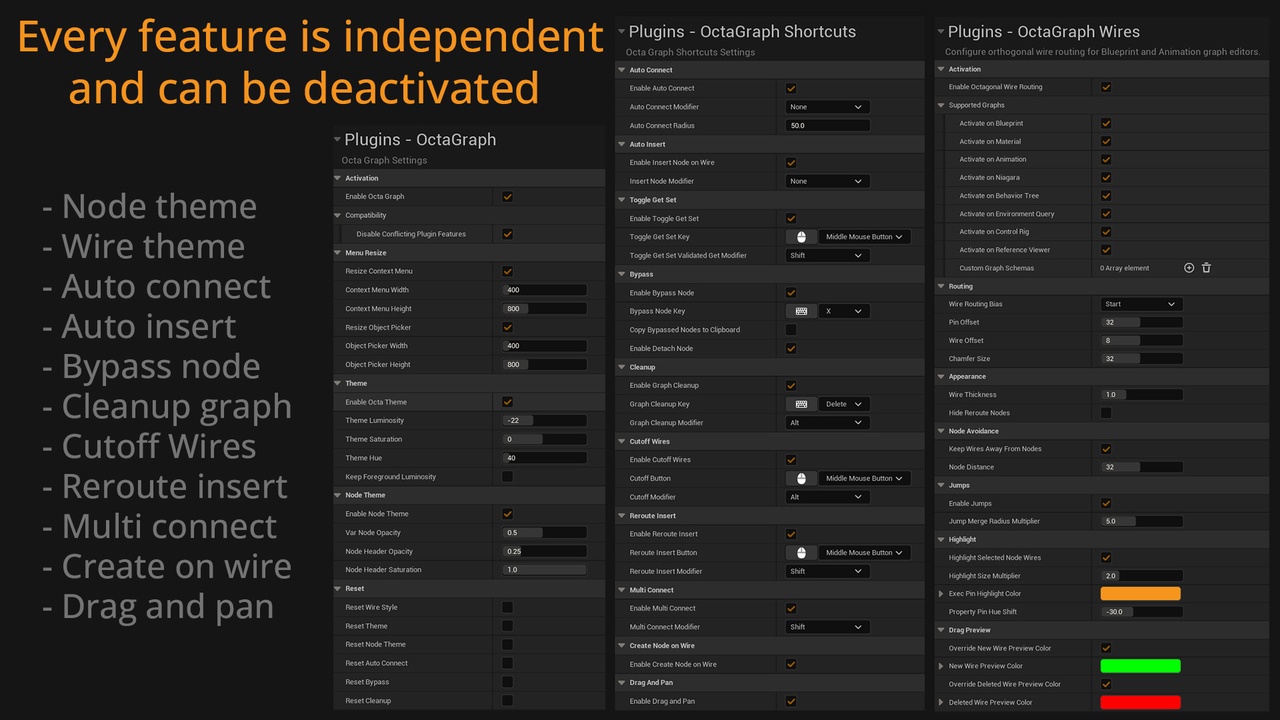Image resolution: width=1280 pixels, height=720 pixels.
Task: Collapse the Menu Resize section
Action: (337, 253)
